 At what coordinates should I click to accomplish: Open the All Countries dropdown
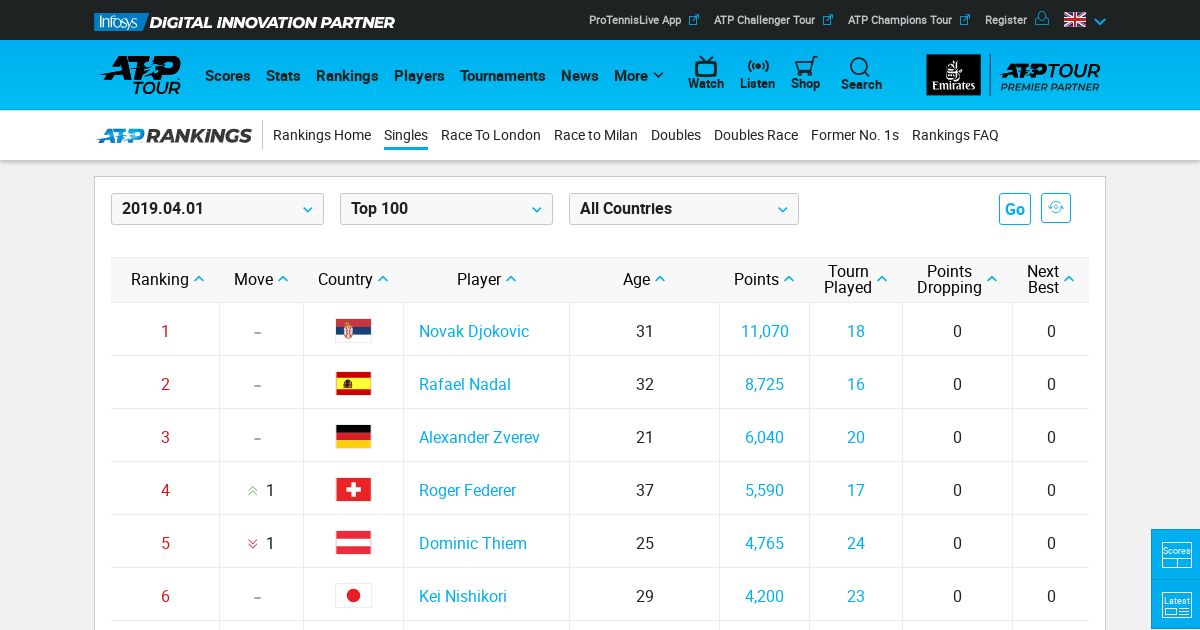(683, 209)
